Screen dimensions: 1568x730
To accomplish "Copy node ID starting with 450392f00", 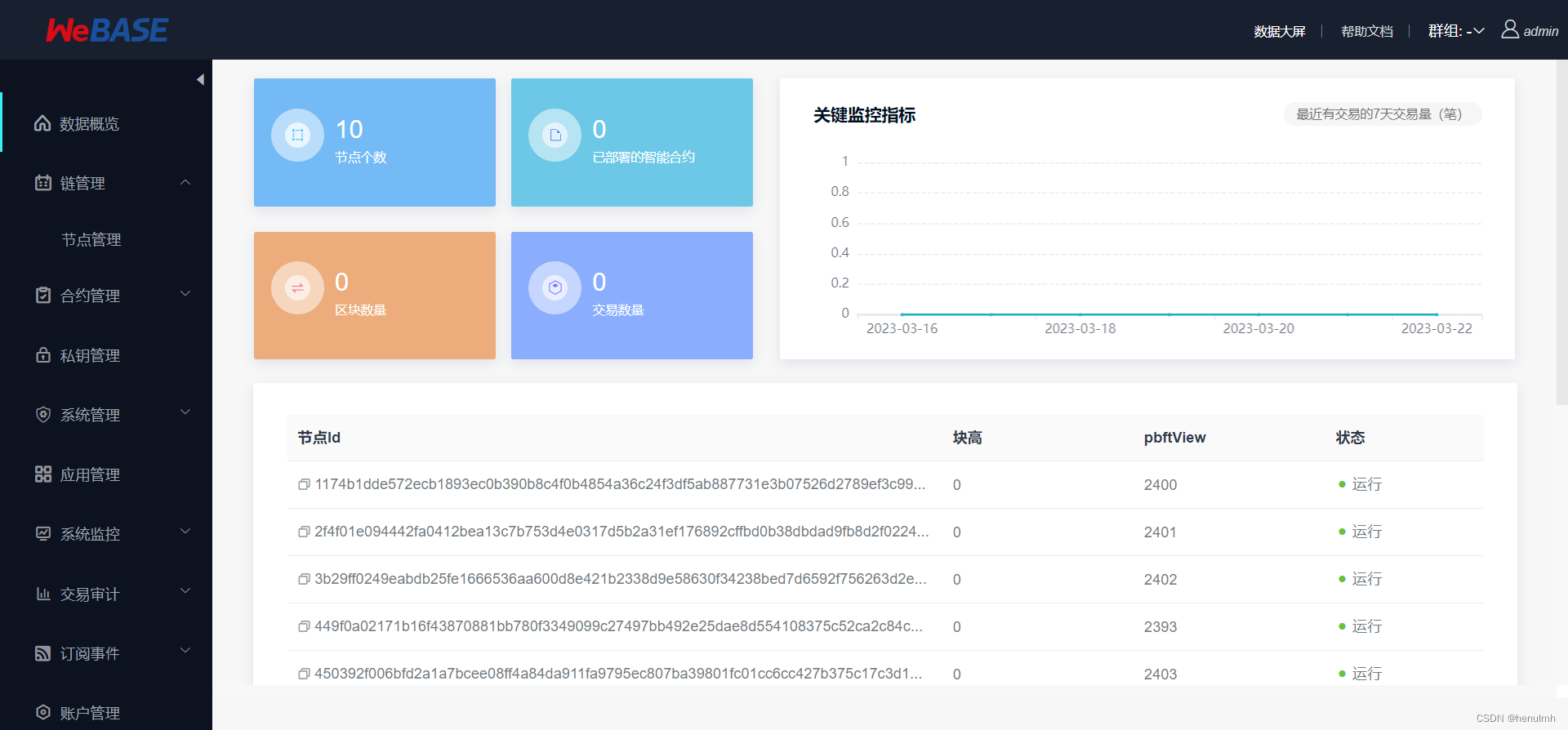I will point(304,674).
